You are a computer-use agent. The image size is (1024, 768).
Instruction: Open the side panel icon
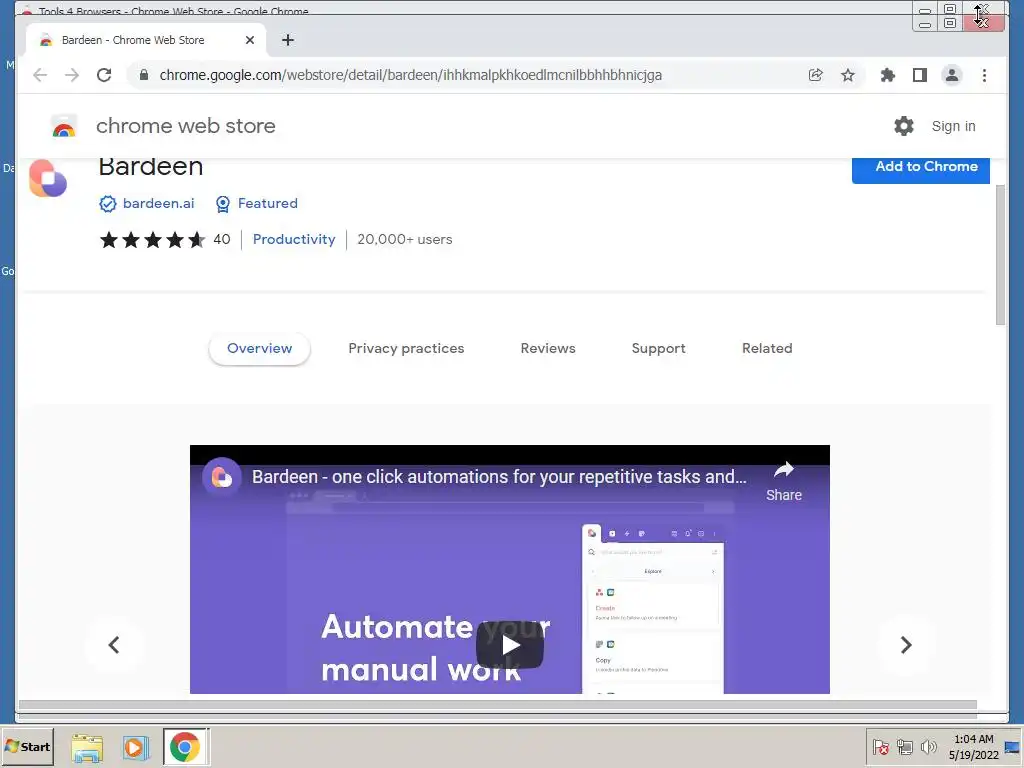click(x=920, y=75)
